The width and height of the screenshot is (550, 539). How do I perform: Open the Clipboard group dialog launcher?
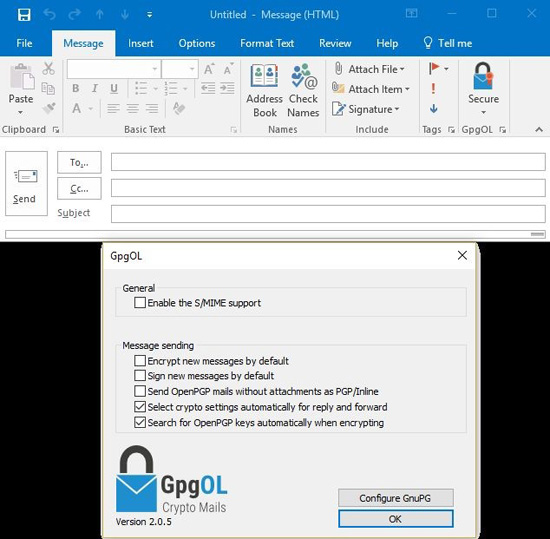56,130
